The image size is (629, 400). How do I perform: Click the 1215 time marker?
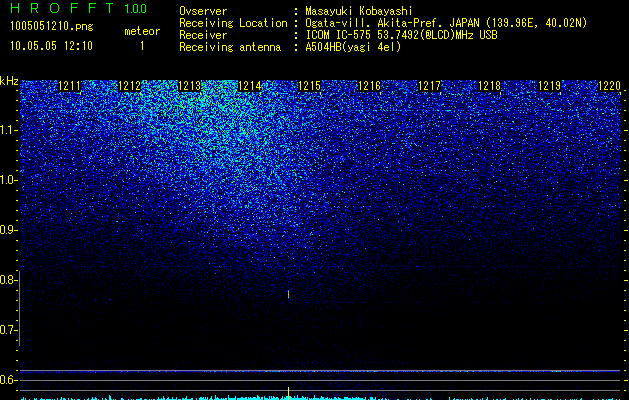310,86
